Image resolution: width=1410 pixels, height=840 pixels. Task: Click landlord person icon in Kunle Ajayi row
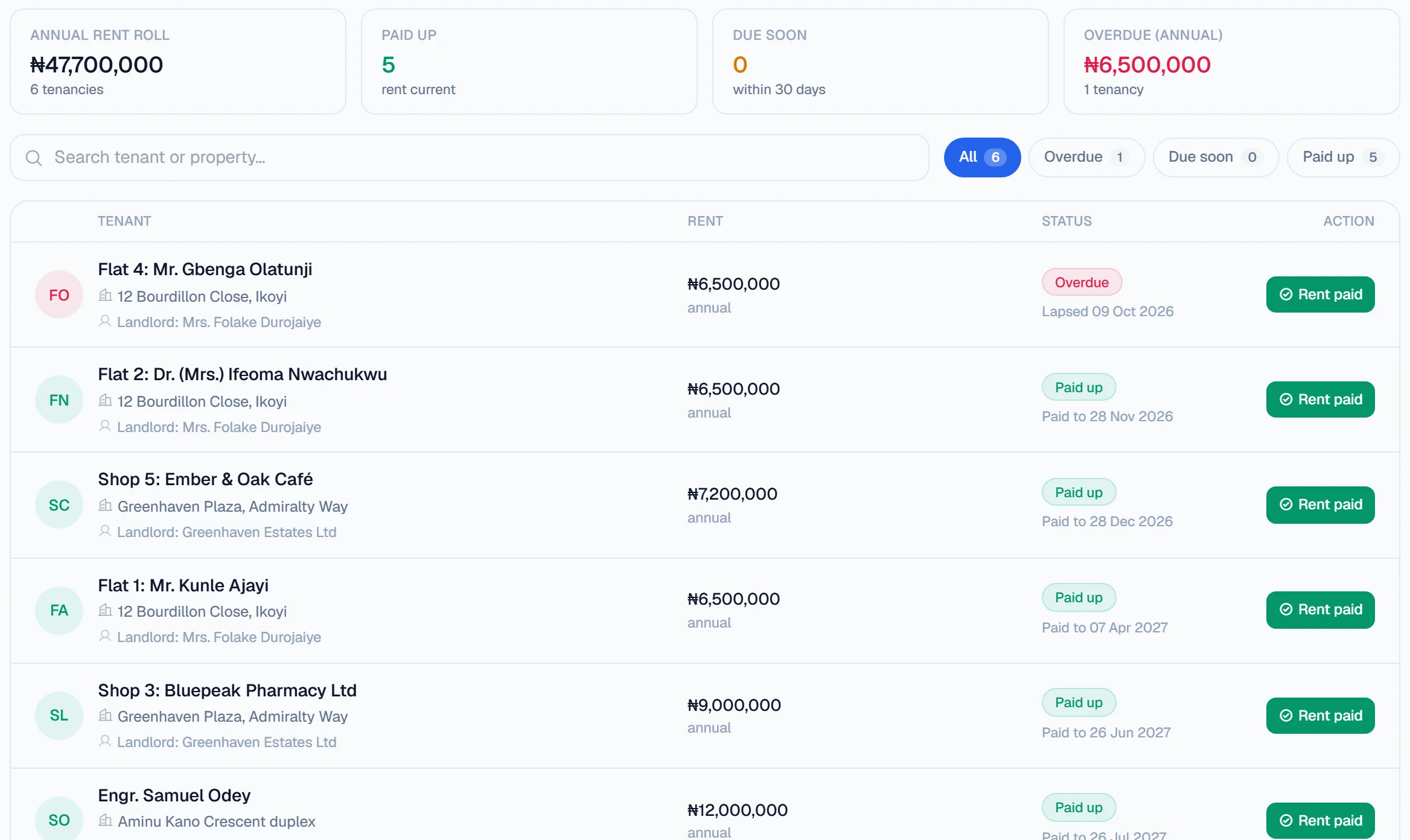105,636
